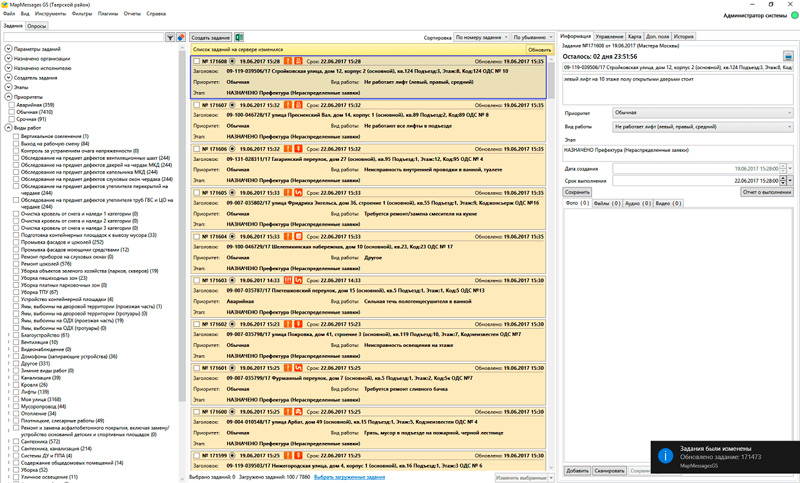Click the exclamation status icon on task 171607
The width and height of the screenshot is (800, 483).
click(288, 105)
